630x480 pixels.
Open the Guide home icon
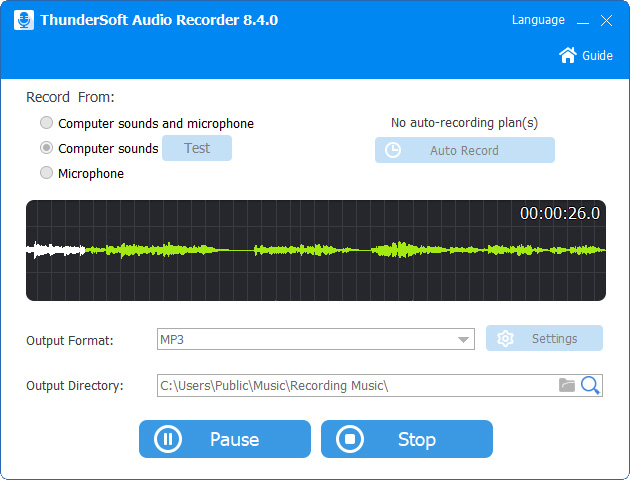point(568,55)
